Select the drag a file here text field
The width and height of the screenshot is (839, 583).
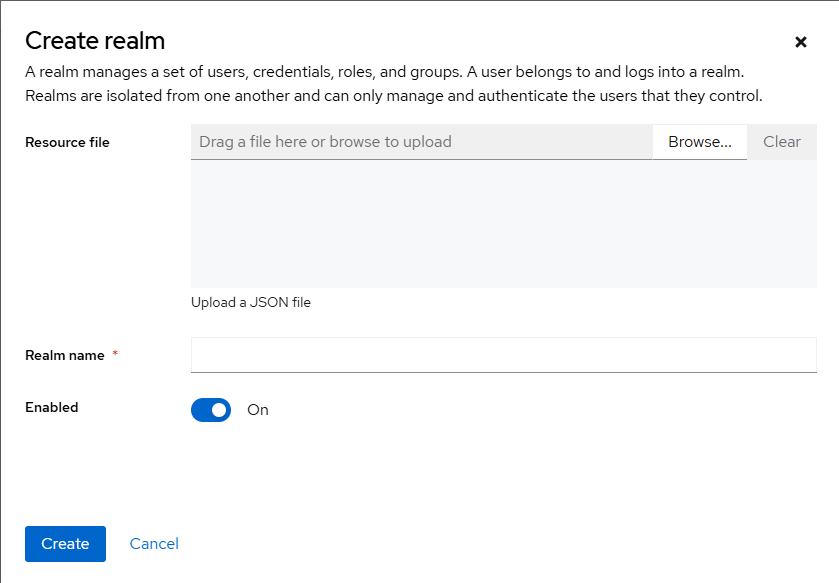pos(420,142)
